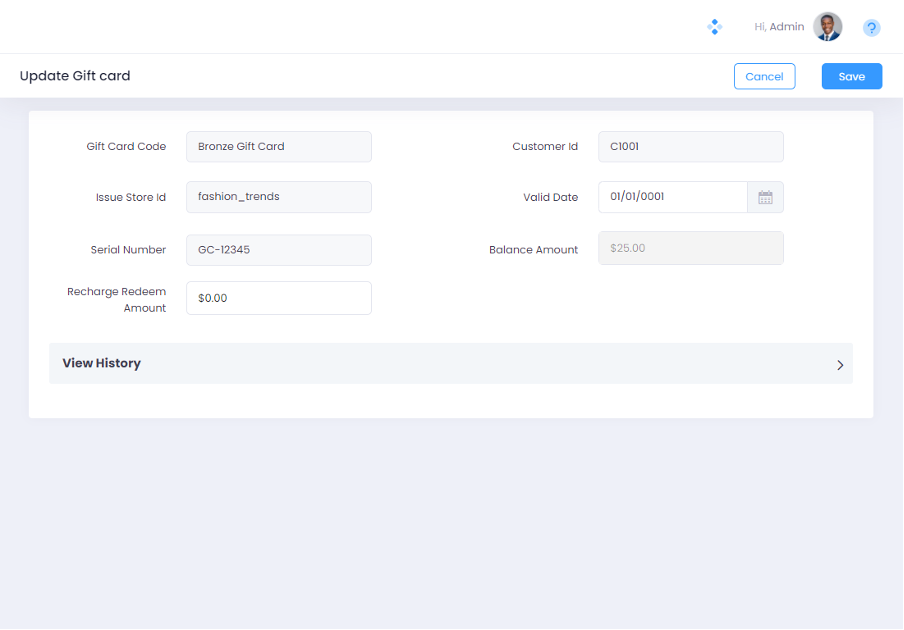Focus the Recharge Redeem Amount input

coord(278,298)
